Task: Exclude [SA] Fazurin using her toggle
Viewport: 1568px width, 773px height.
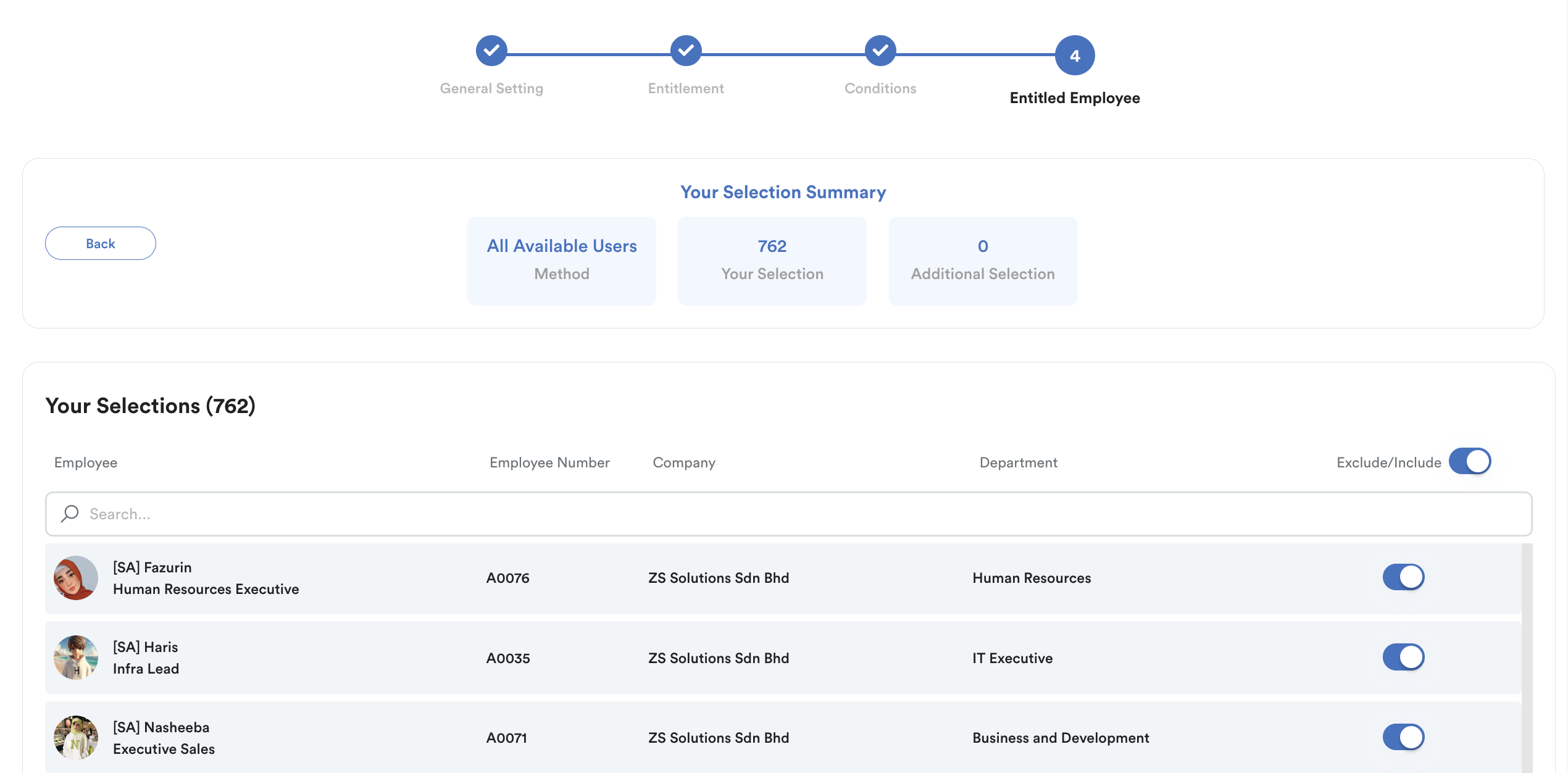Action: 1403,577
